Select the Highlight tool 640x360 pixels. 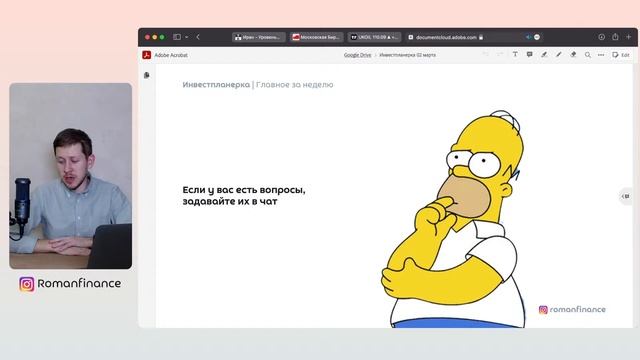pyautogui.click(x=544, y=54)
